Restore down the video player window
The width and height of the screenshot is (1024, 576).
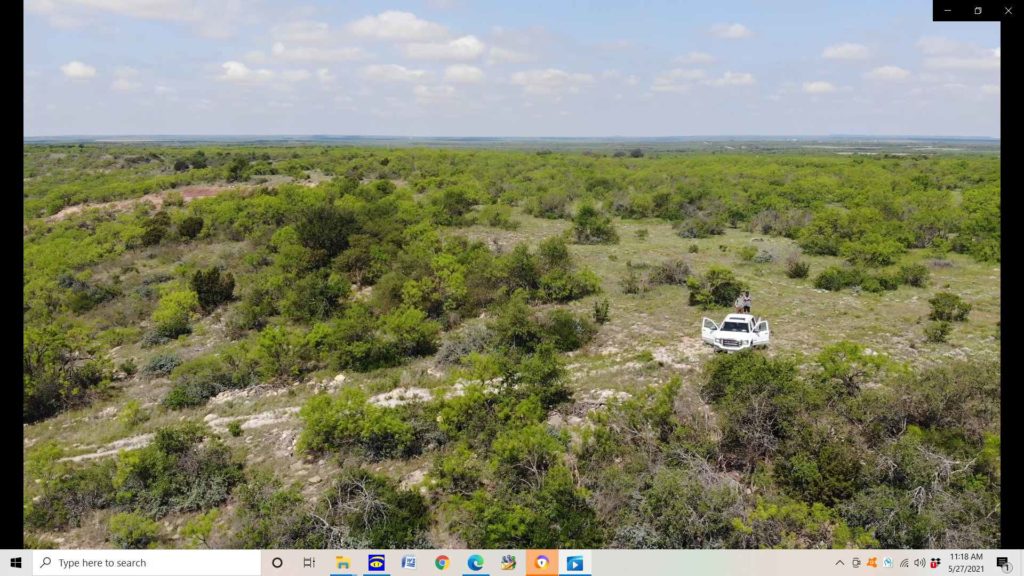(x=978, y=10)
